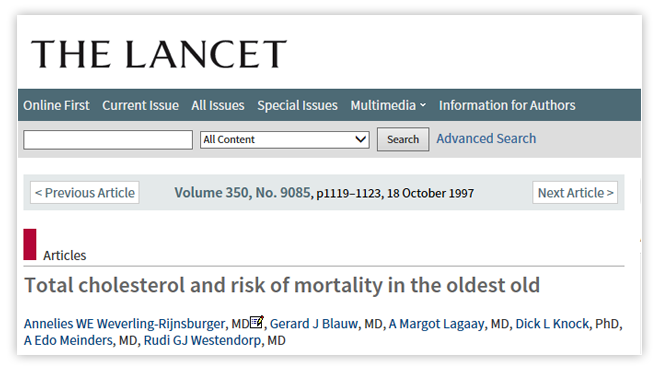Select Special Issues in navigation bar
659x369 pixels.
[297, 105]
